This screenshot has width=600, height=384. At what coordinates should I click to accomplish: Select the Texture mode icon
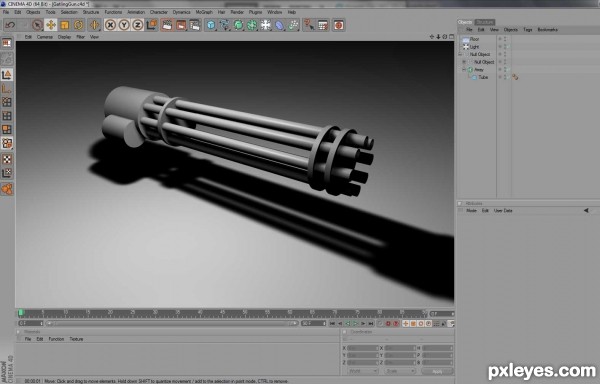point(7,159)
